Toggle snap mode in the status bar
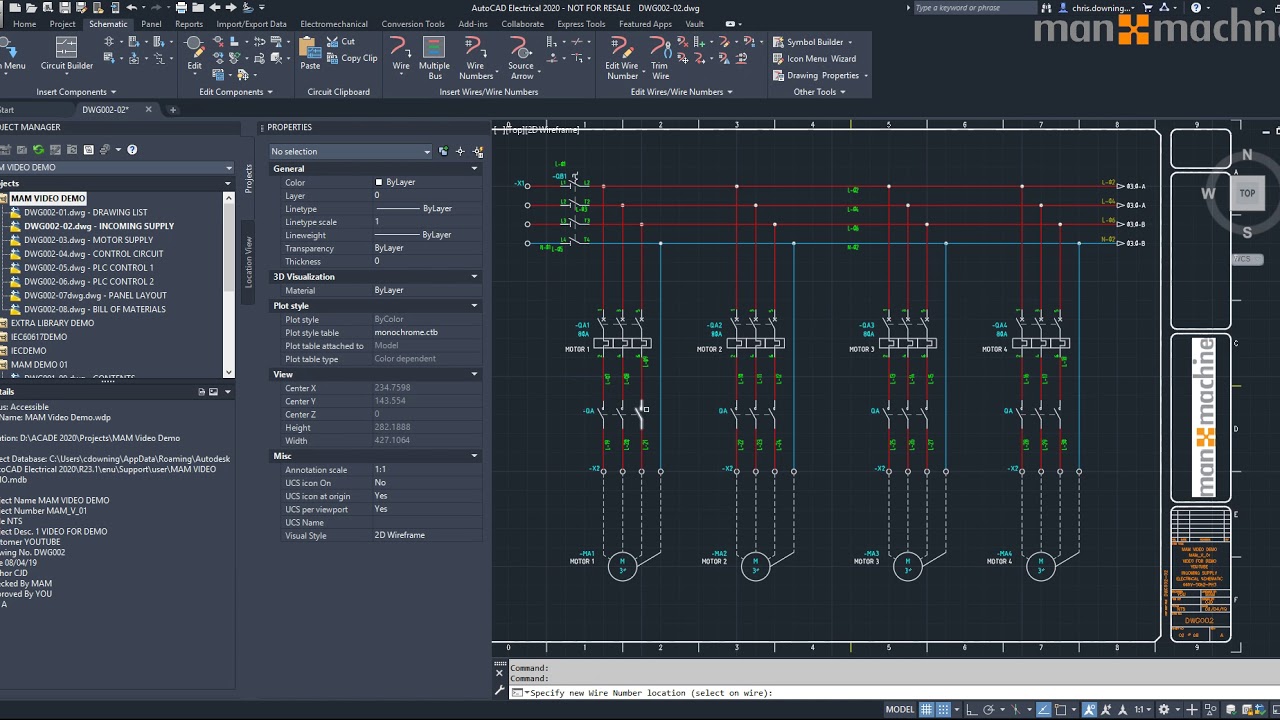 click(x=943, y=710)
